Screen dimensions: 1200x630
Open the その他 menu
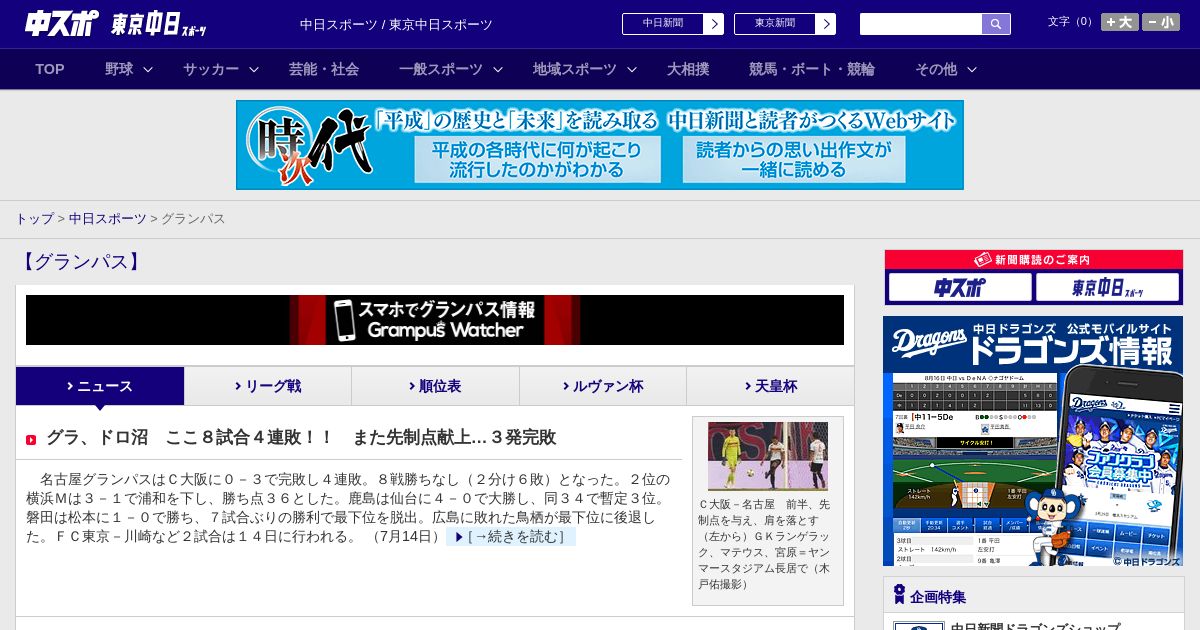[936, 69]
